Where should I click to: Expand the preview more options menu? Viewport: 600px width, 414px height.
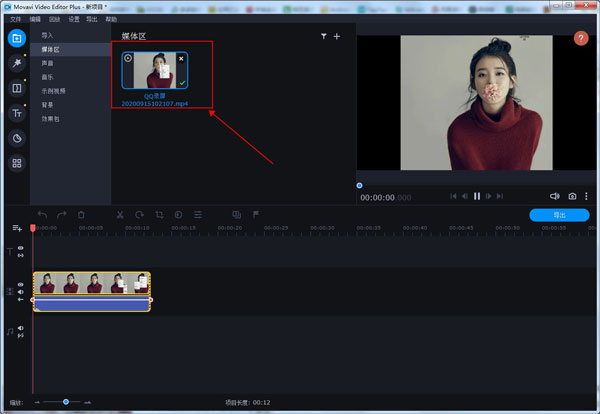(x=587, y=197)
